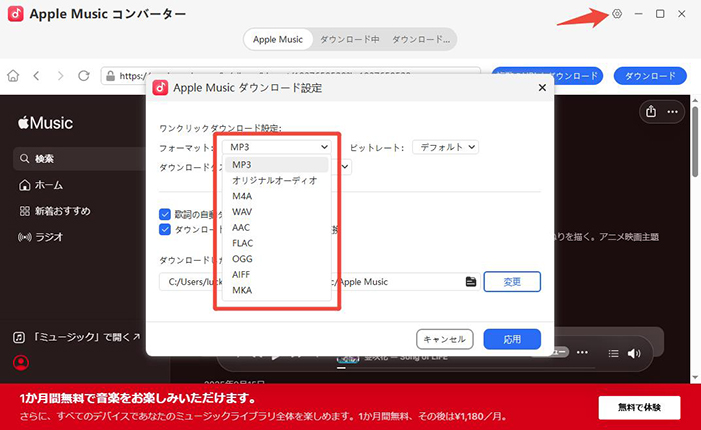Click the volume speaker icon in player
The width and height of the screenshot is (701, 430).
pyautogui.click(x=634, y=354)
